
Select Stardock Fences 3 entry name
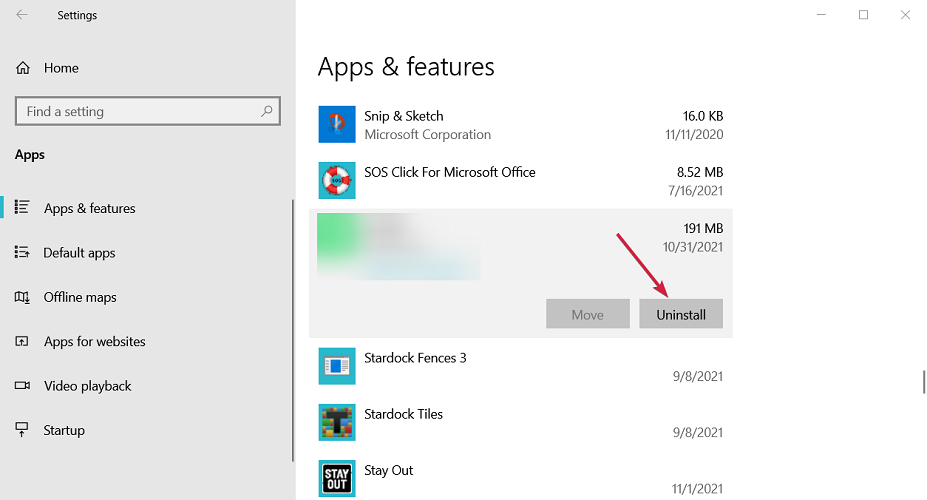[415, 358]
